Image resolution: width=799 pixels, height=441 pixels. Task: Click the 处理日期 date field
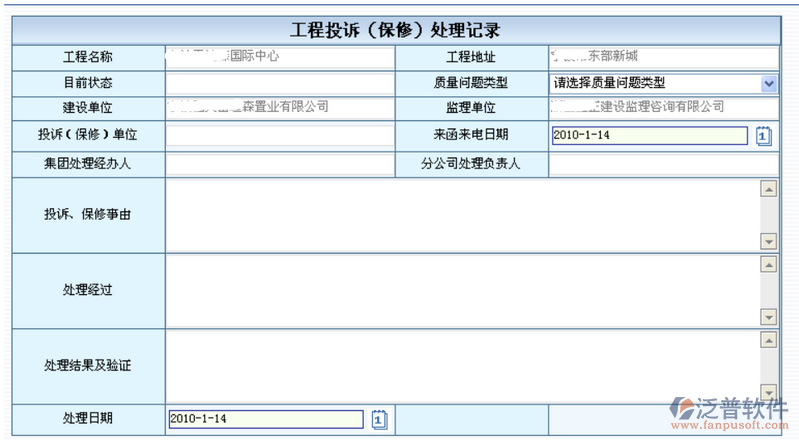266,419
